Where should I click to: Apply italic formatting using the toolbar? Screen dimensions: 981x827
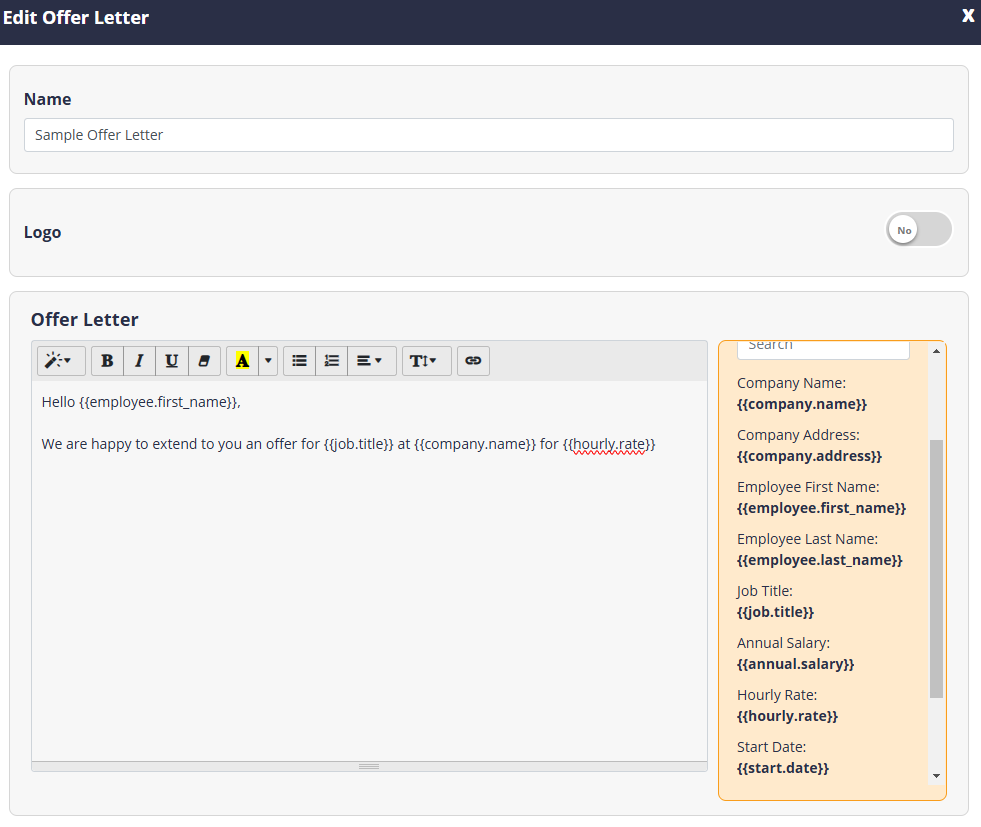139,361
